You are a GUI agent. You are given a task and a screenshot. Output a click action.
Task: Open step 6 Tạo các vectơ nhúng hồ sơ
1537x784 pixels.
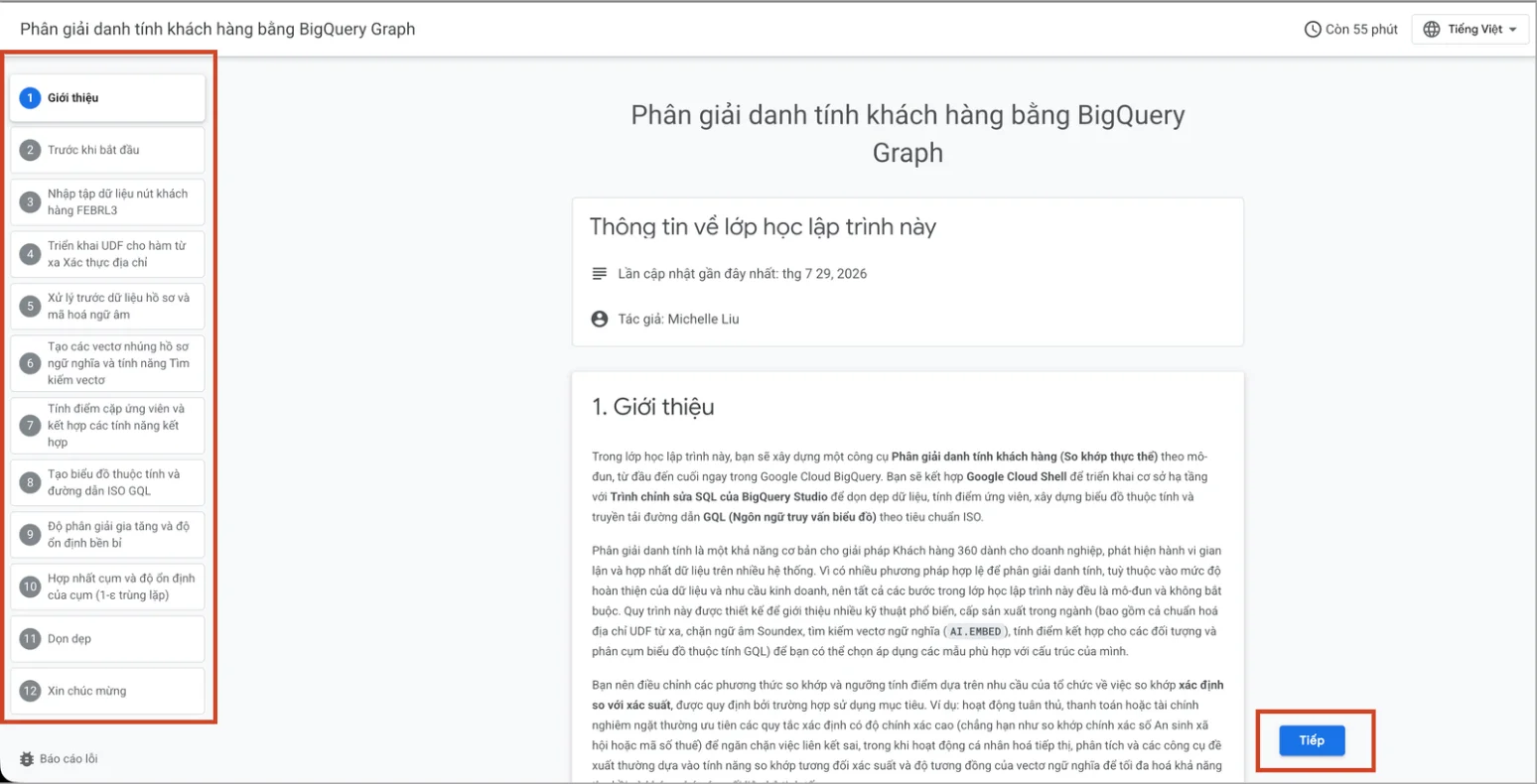click(x=107, y=363)
